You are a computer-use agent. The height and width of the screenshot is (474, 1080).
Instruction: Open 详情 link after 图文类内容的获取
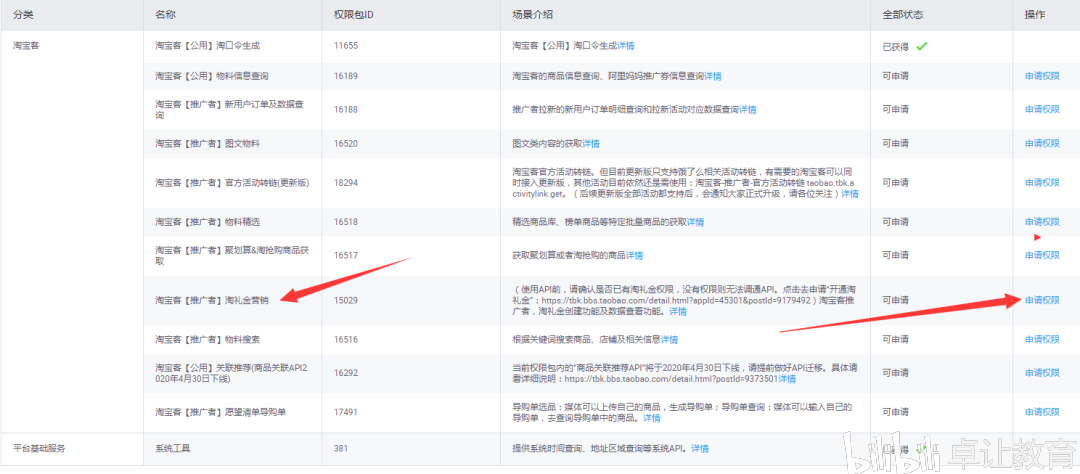tap(592, 143)
